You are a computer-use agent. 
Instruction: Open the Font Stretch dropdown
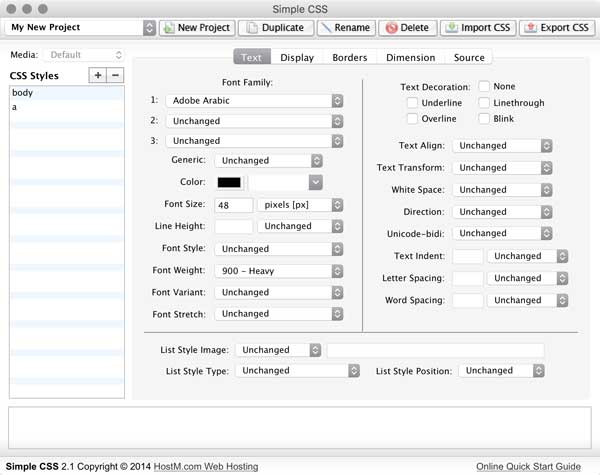[x=279, y=314]
